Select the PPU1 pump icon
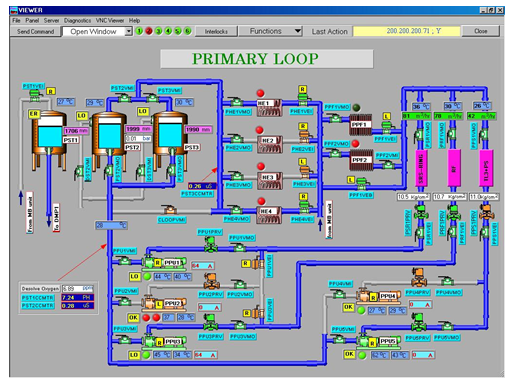Image resolution: width=514 pixels, height=388 pixels. (x=163, y=263)
